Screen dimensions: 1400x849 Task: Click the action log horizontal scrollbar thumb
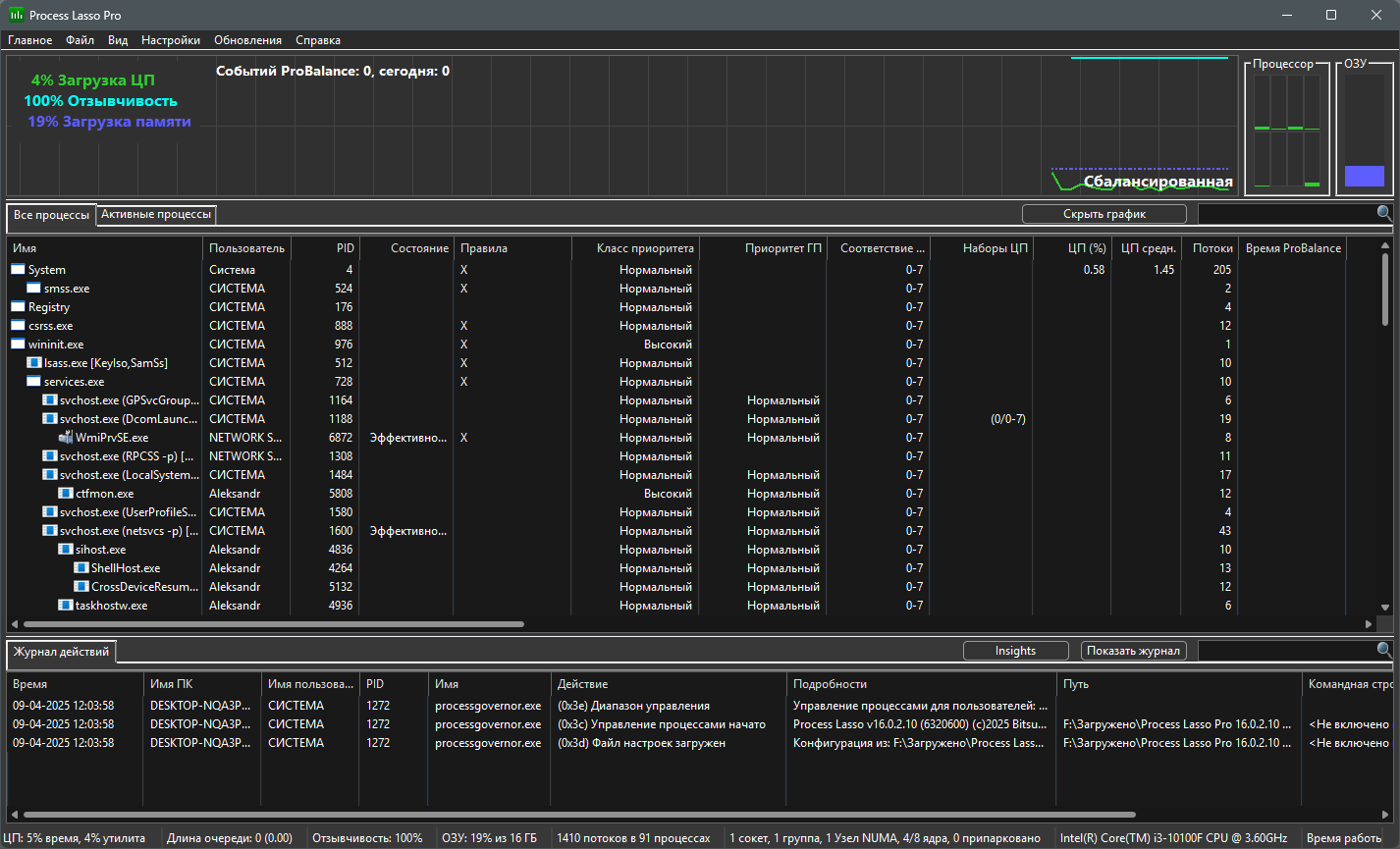579,815
